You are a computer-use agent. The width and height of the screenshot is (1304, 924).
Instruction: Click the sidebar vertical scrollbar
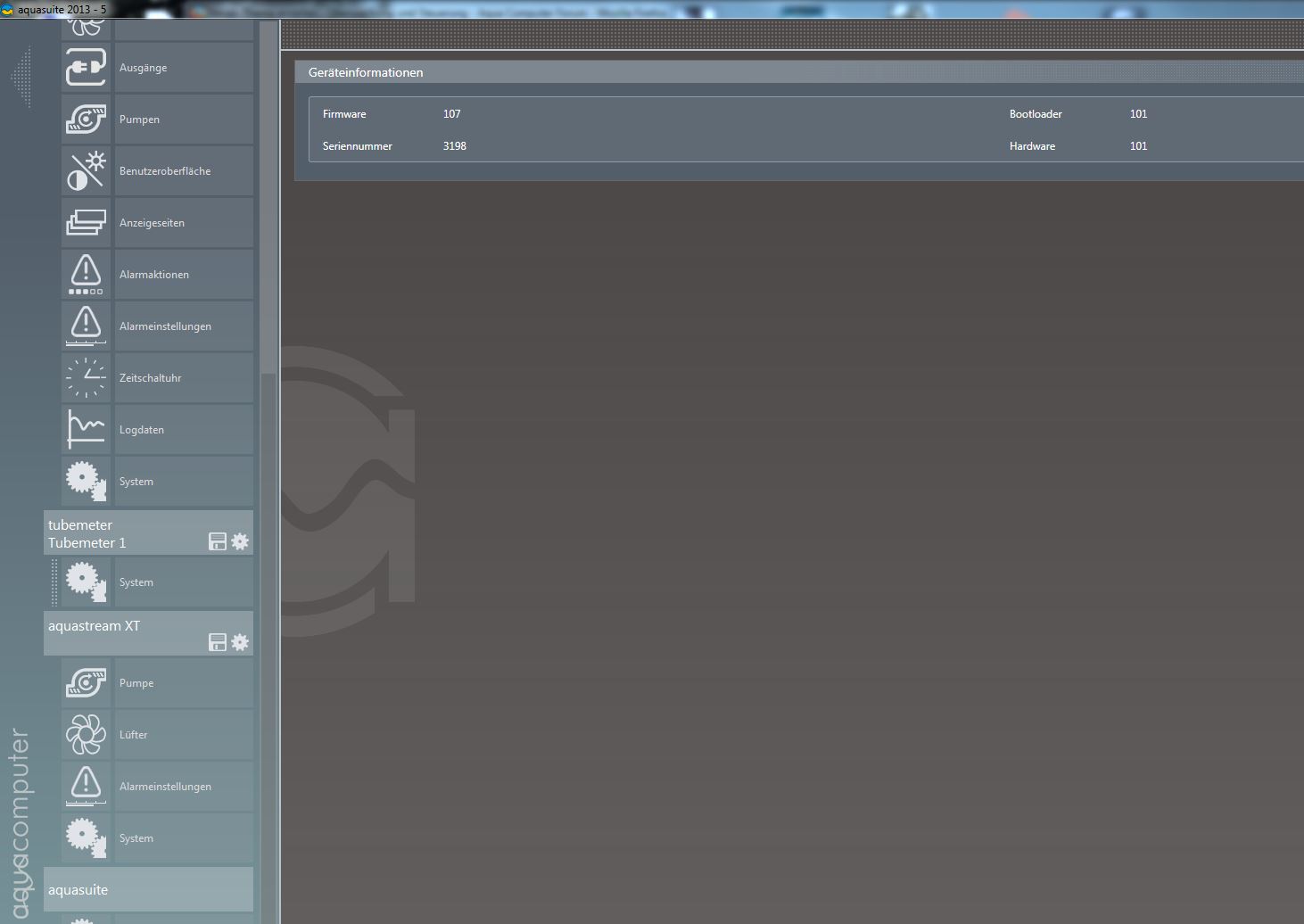coord(268,196)
